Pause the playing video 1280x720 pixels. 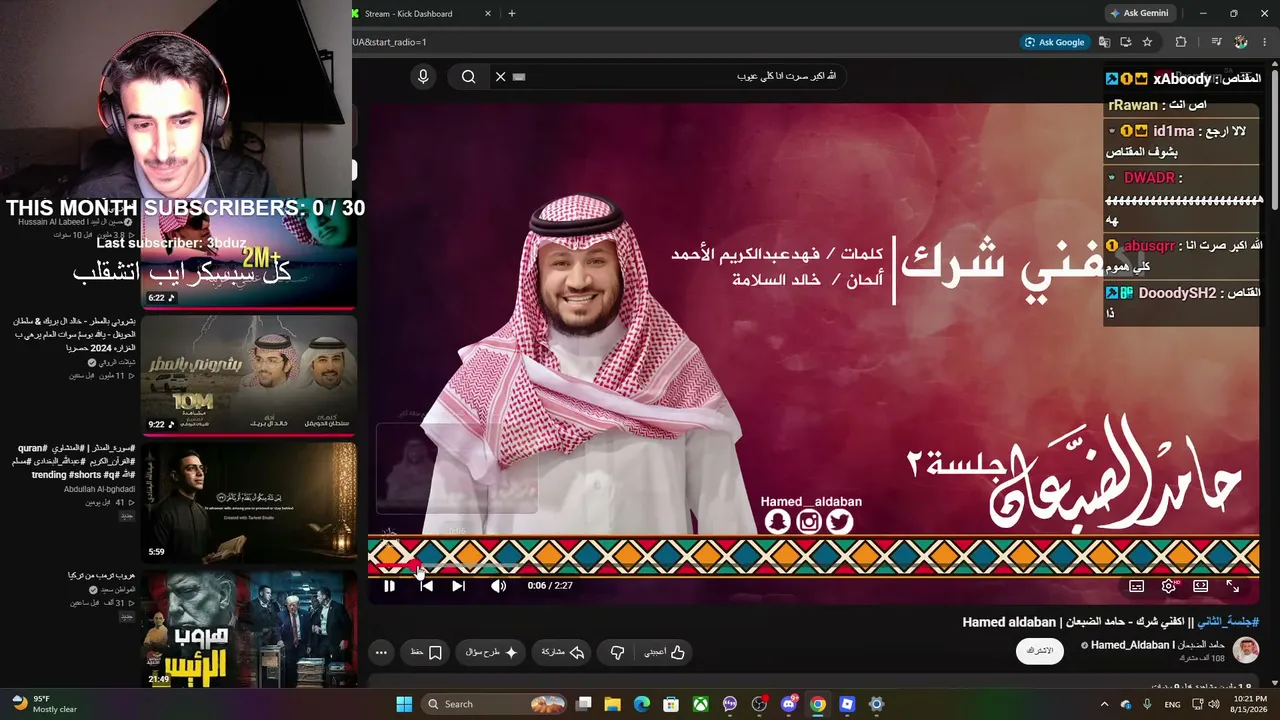(x=389, y=586)
